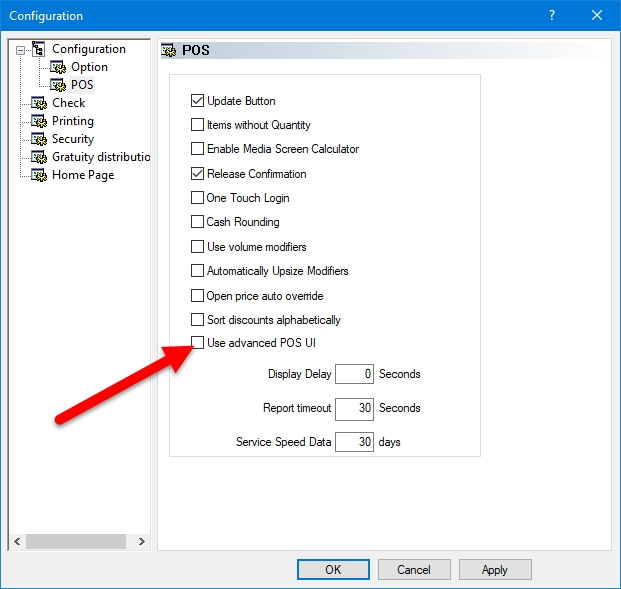Click the Check node icon

click(39, 103)
